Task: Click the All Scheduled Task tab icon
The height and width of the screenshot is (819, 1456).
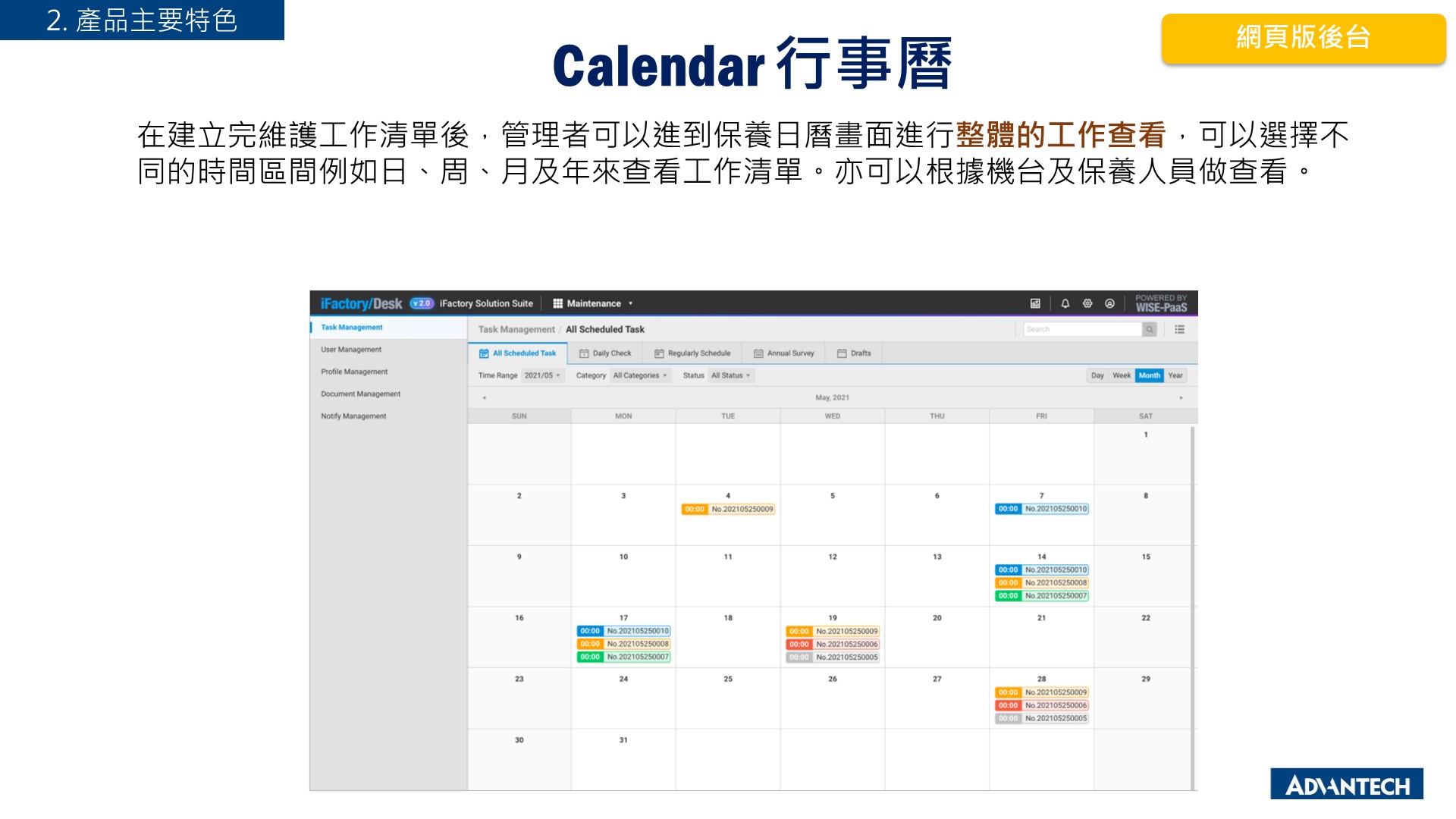Action: point(484,353)
